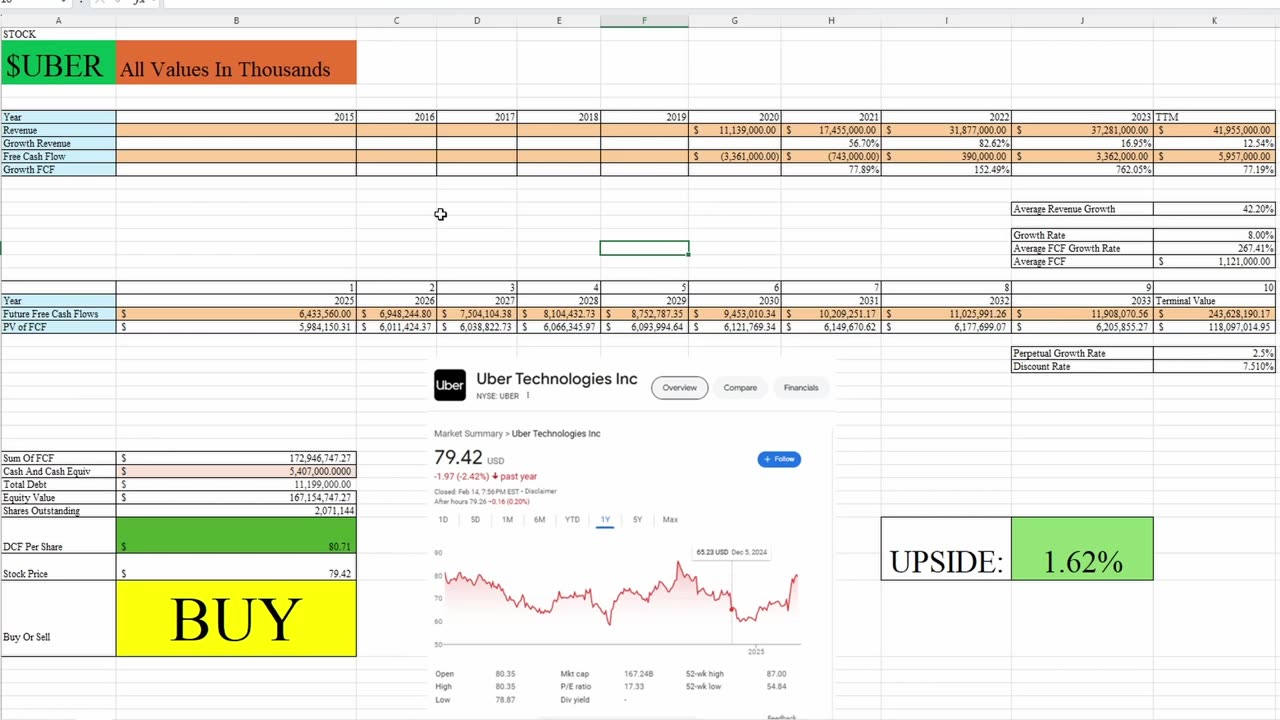Click Average FCF Growth Rate value 267.41%

1214,248
